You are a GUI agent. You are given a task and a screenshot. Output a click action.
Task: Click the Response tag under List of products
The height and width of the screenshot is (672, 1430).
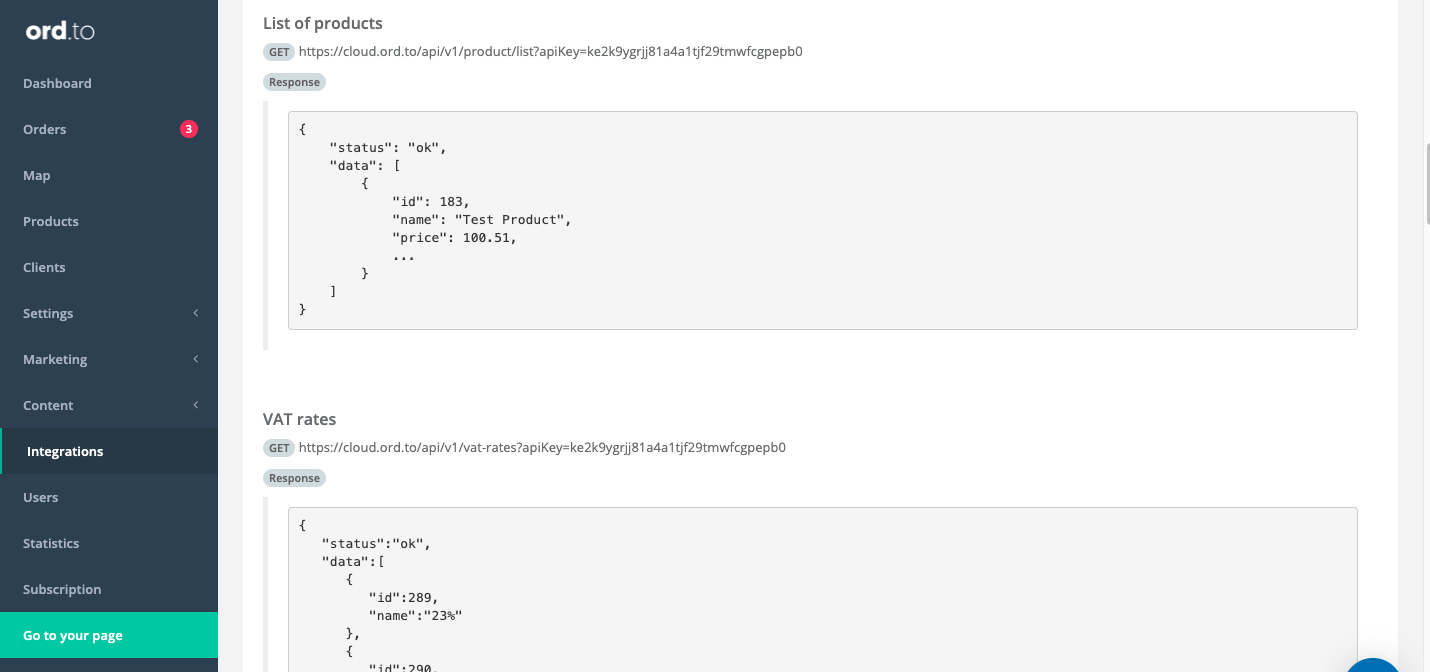click(294, 82)
